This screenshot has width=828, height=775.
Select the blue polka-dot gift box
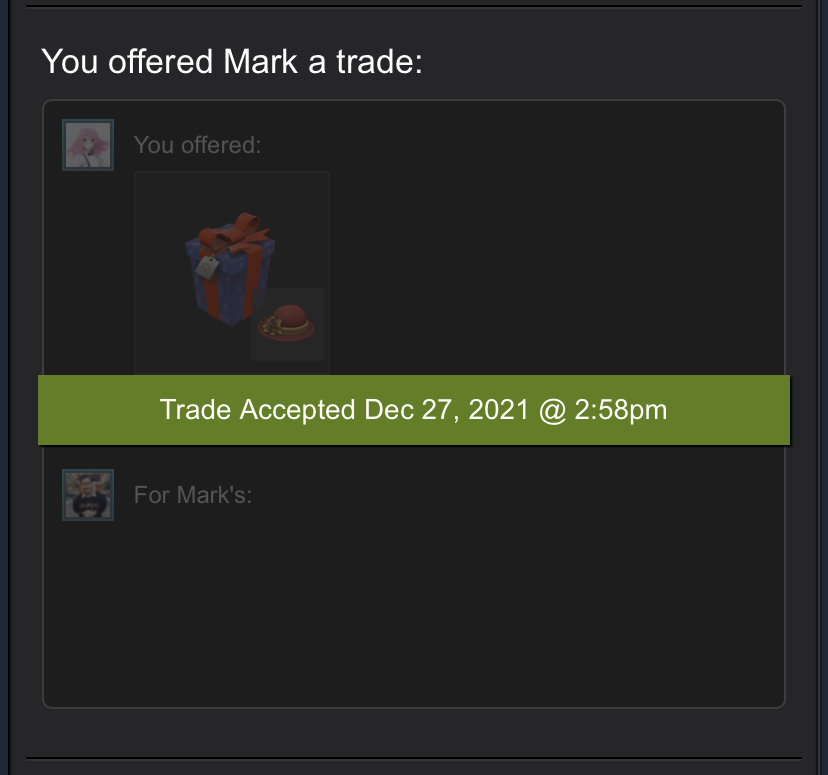pyautogui.click(x=230, y=269)
